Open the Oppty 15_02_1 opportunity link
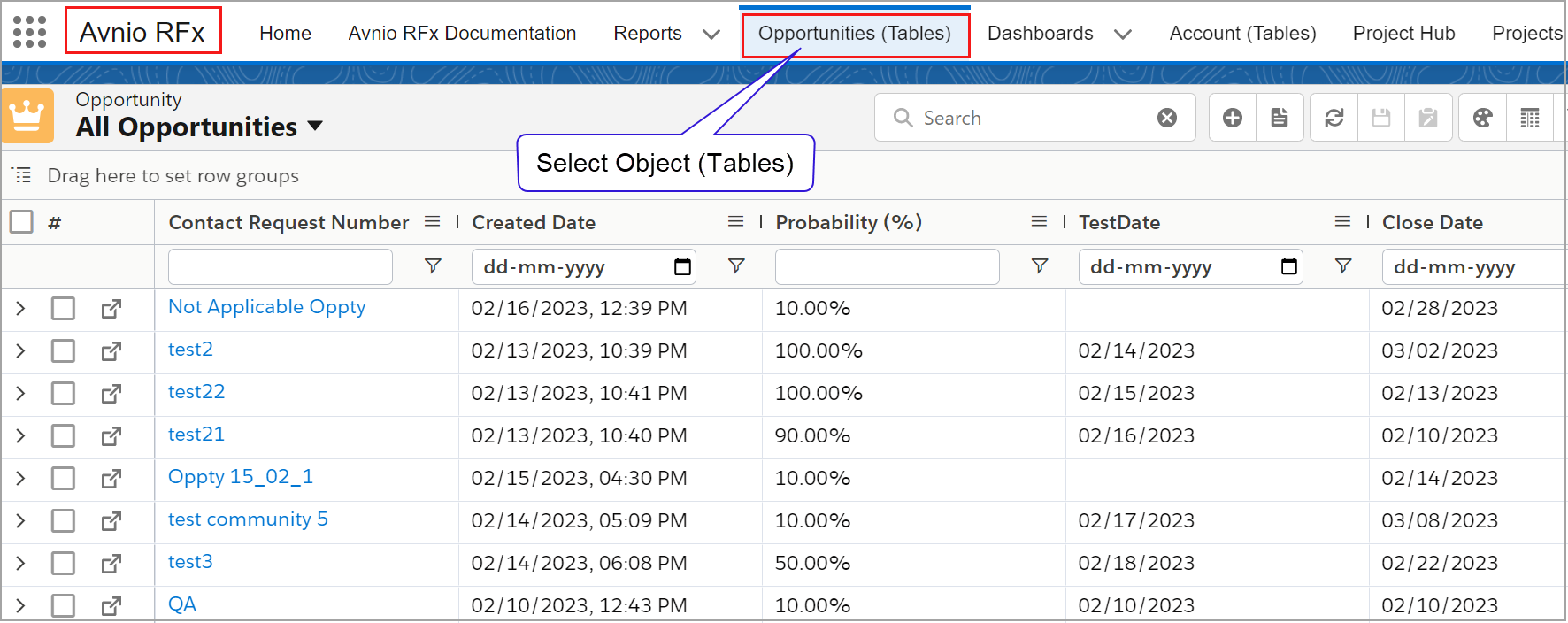1568x623 pixels. click(x=240, y=477)
